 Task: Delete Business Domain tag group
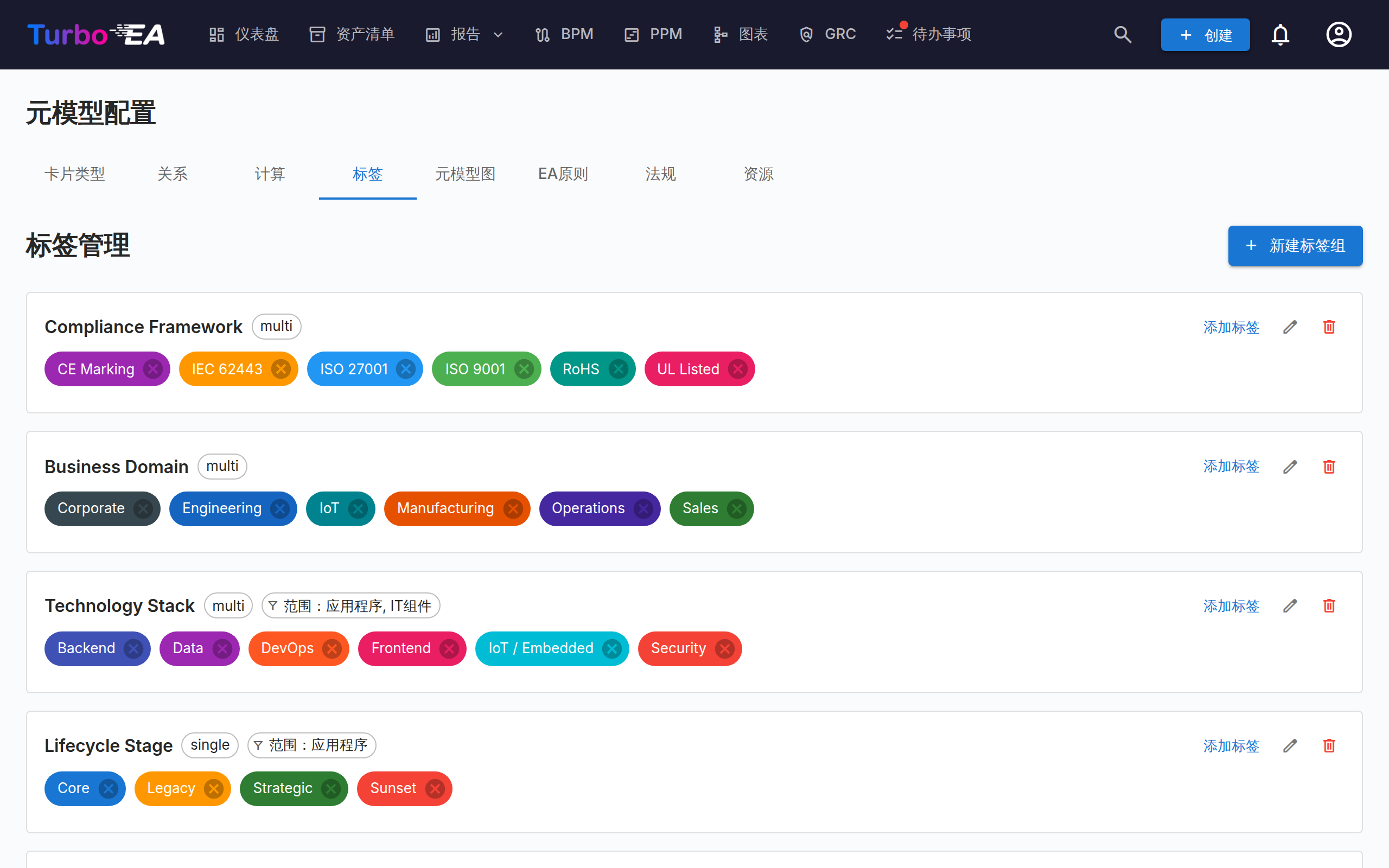point(1329,467)
